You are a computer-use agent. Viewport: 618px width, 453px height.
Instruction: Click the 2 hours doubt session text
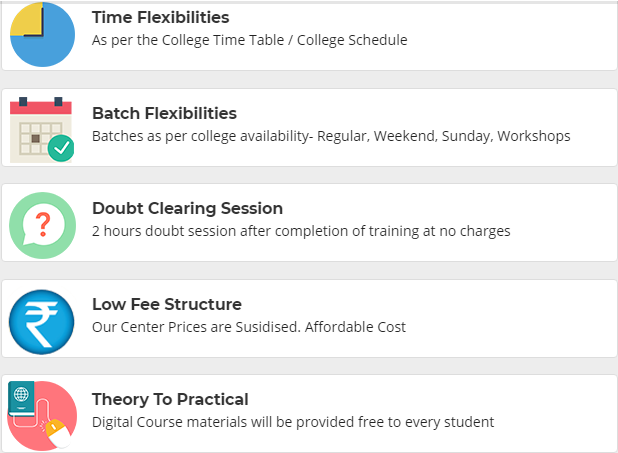(x=301, y=231)
